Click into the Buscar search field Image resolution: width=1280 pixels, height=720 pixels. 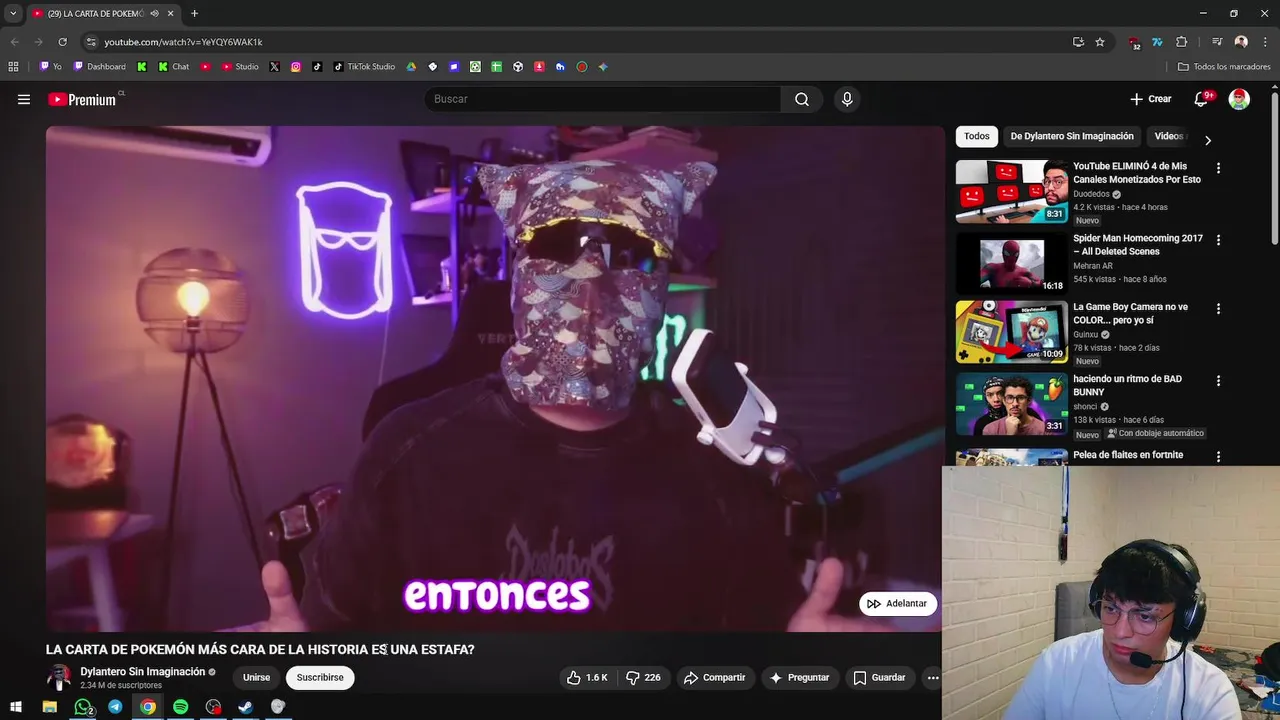tap(603, 99)
